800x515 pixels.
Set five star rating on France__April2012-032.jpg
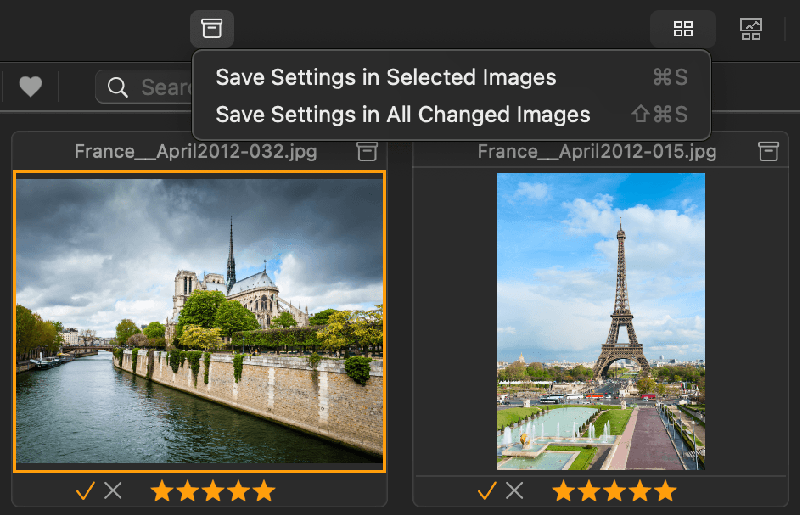pyautogui.click(x=264, y=491)
